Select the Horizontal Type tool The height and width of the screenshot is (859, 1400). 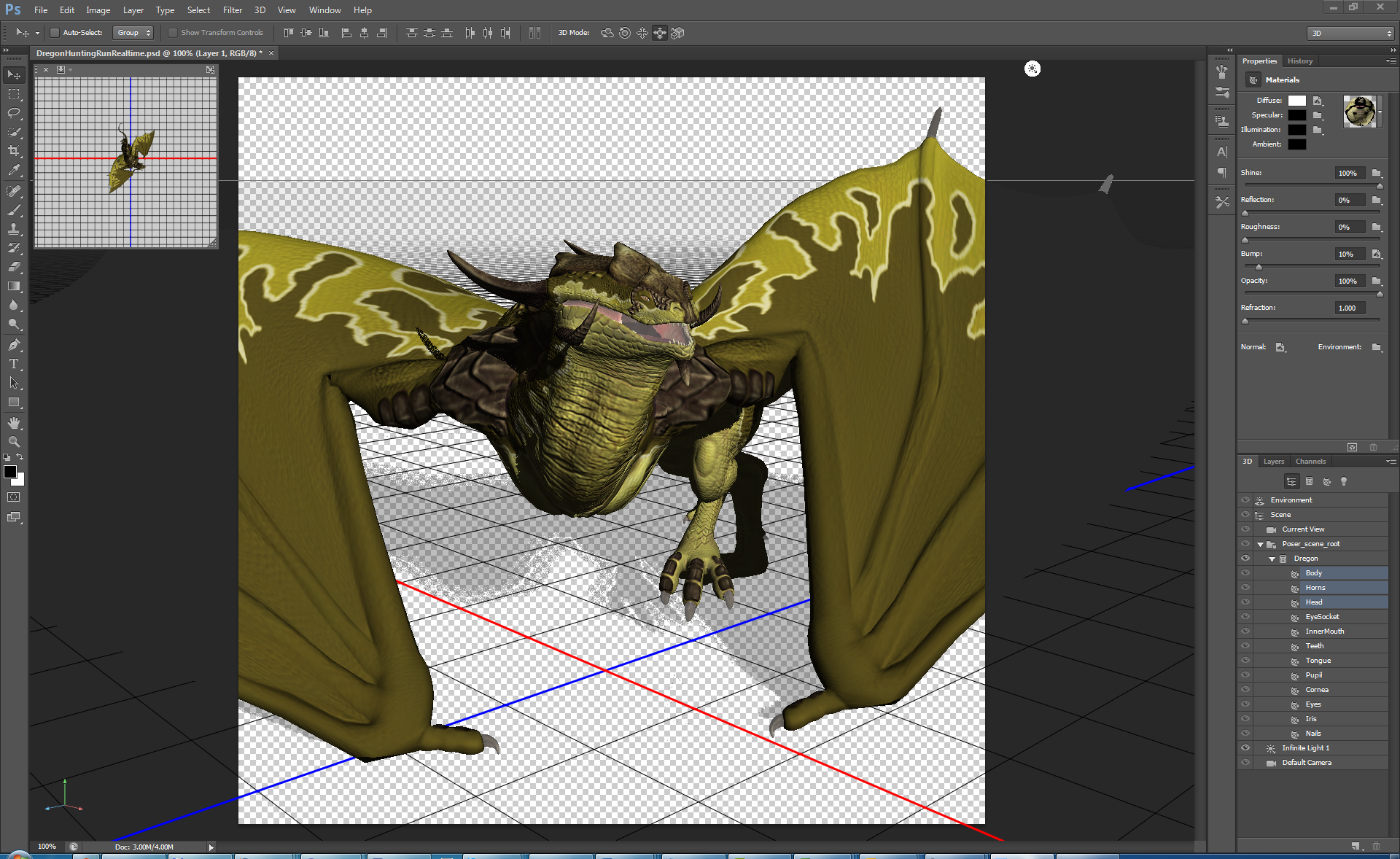coord(14,364)
